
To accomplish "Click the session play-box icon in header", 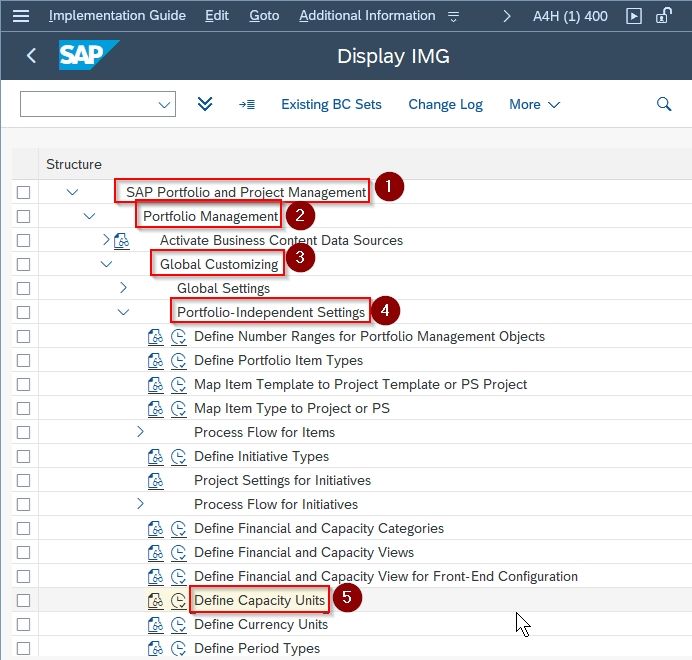I will tap(634, 16).
